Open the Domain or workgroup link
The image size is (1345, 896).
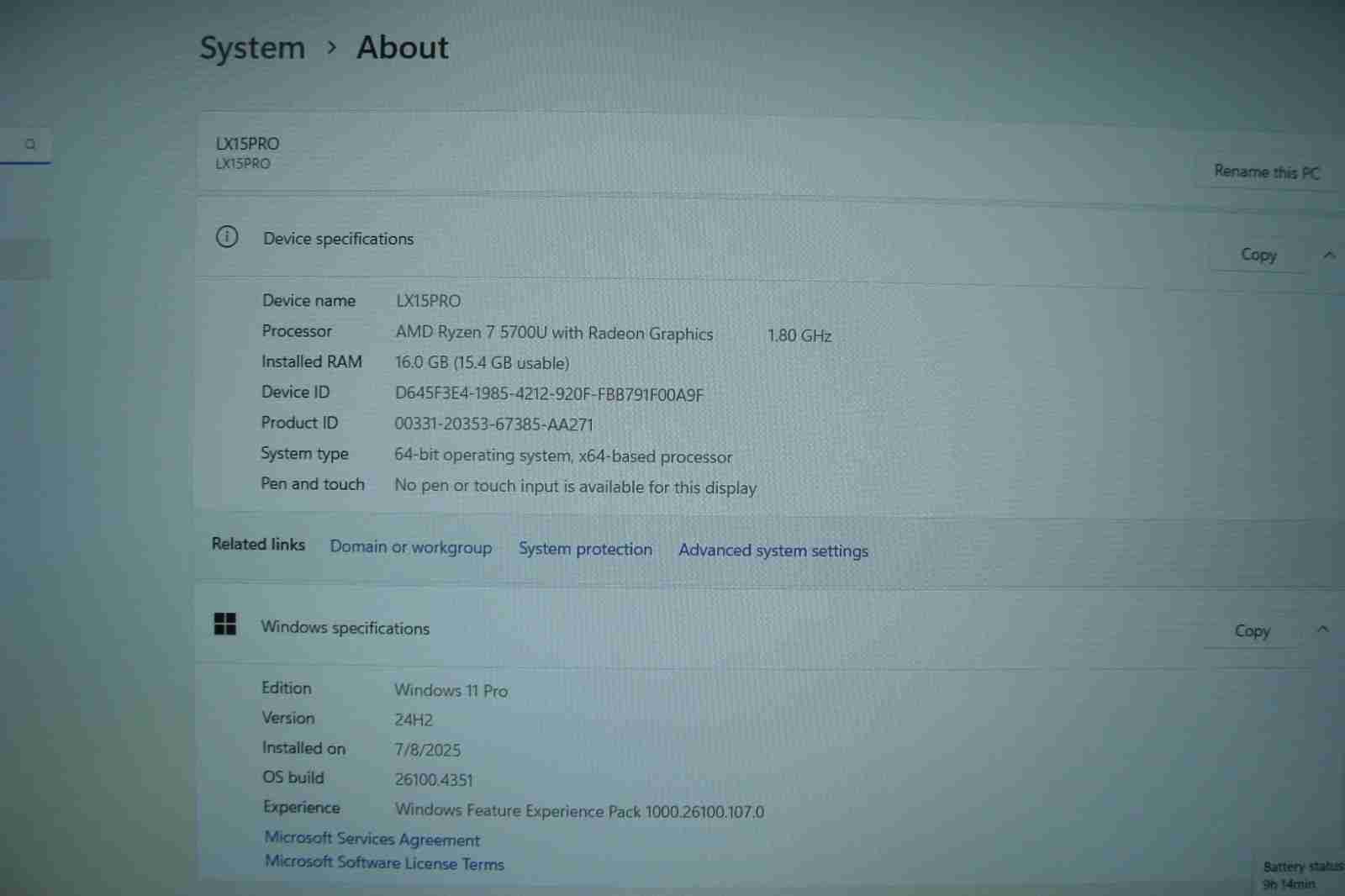click(410, 547)
